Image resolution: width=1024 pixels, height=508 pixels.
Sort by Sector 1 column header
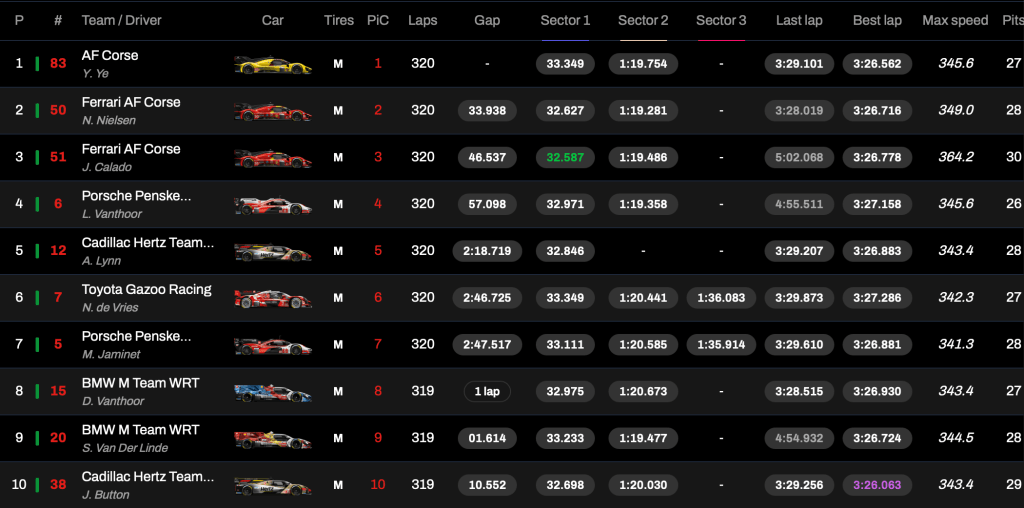(565, 20)
